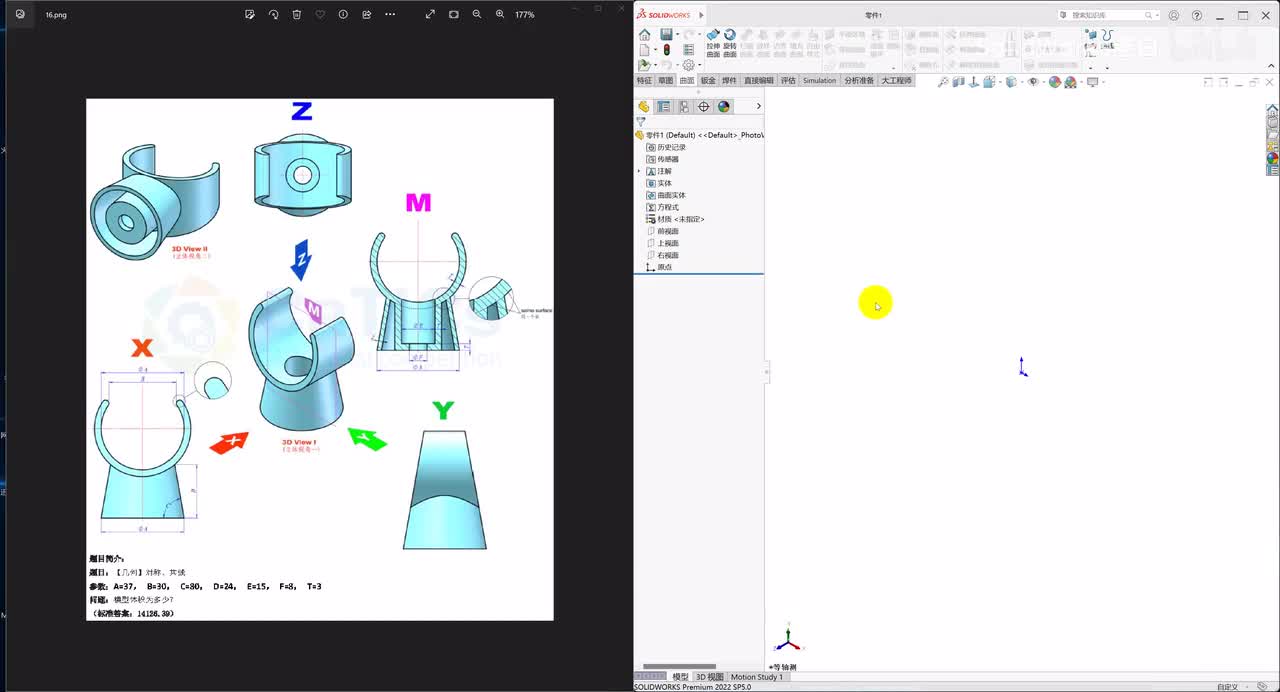Click the Open file icon in SOLIDWORKS
1280x692 pixels.
coord(644,65)
